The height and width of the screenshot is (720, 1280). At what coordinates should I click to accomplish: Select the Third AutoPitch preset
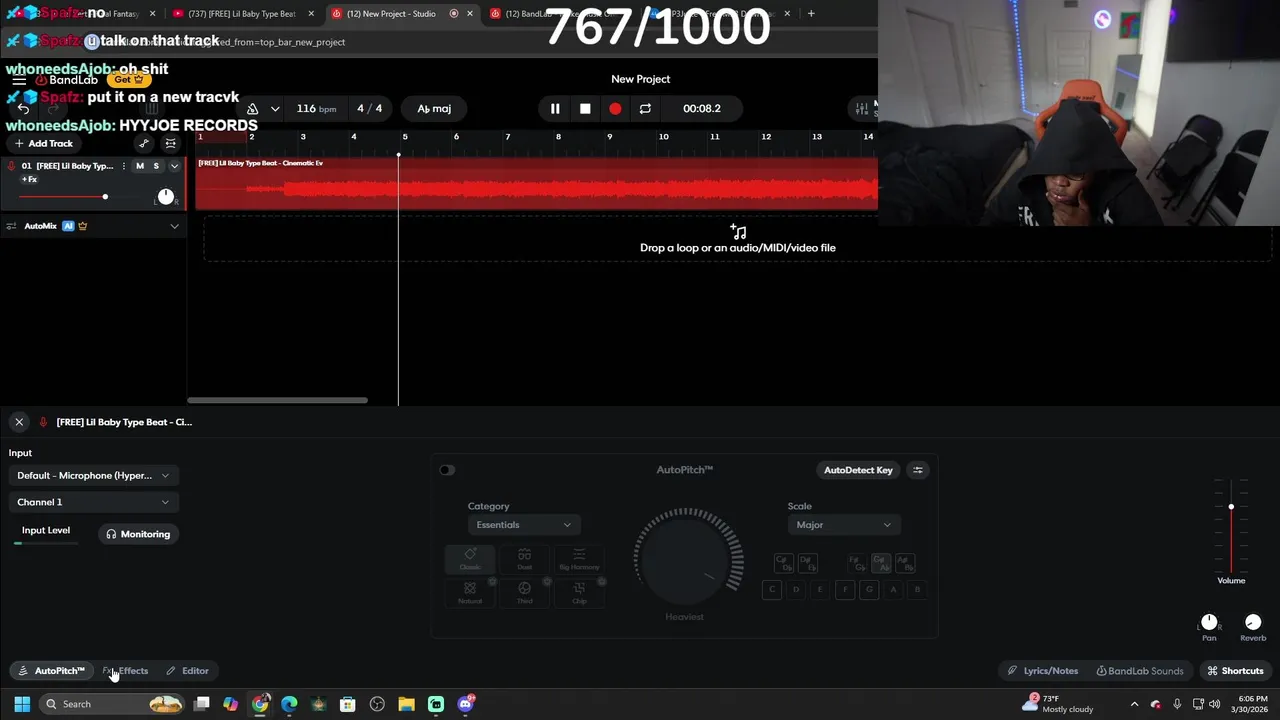(525, 593)
